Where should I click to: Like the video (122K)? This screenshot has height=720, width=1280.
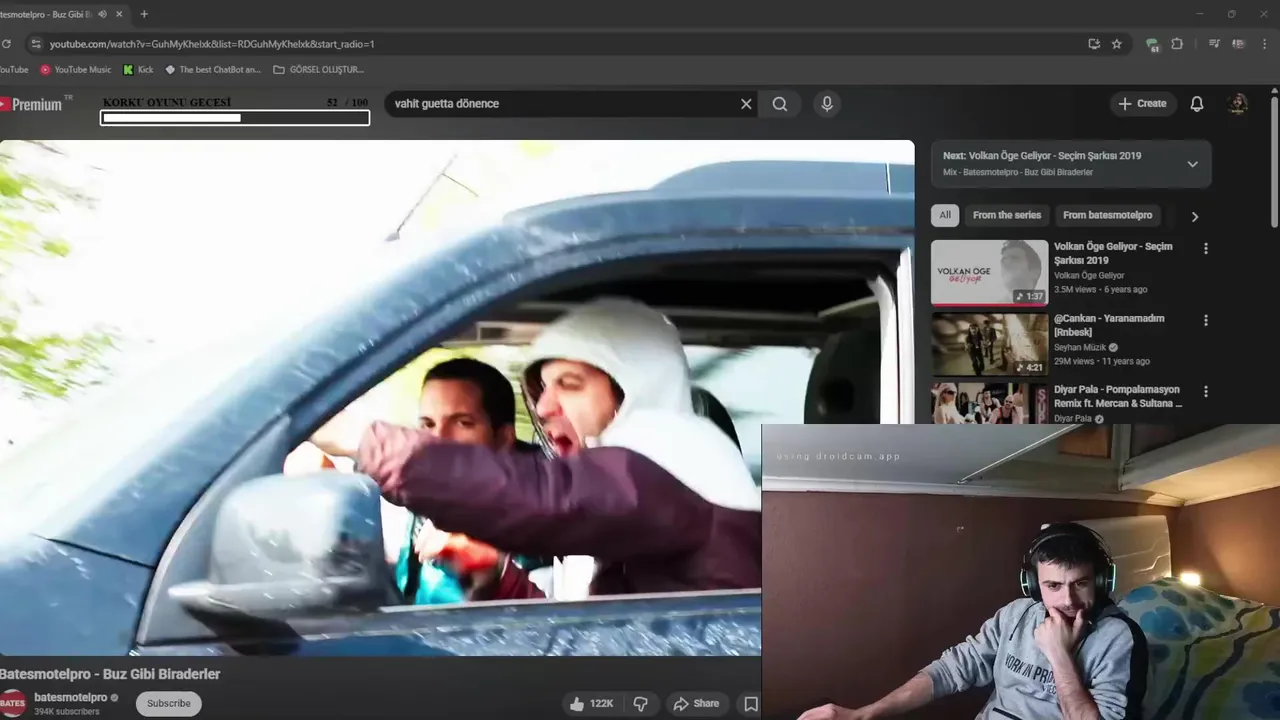[591, 704]
